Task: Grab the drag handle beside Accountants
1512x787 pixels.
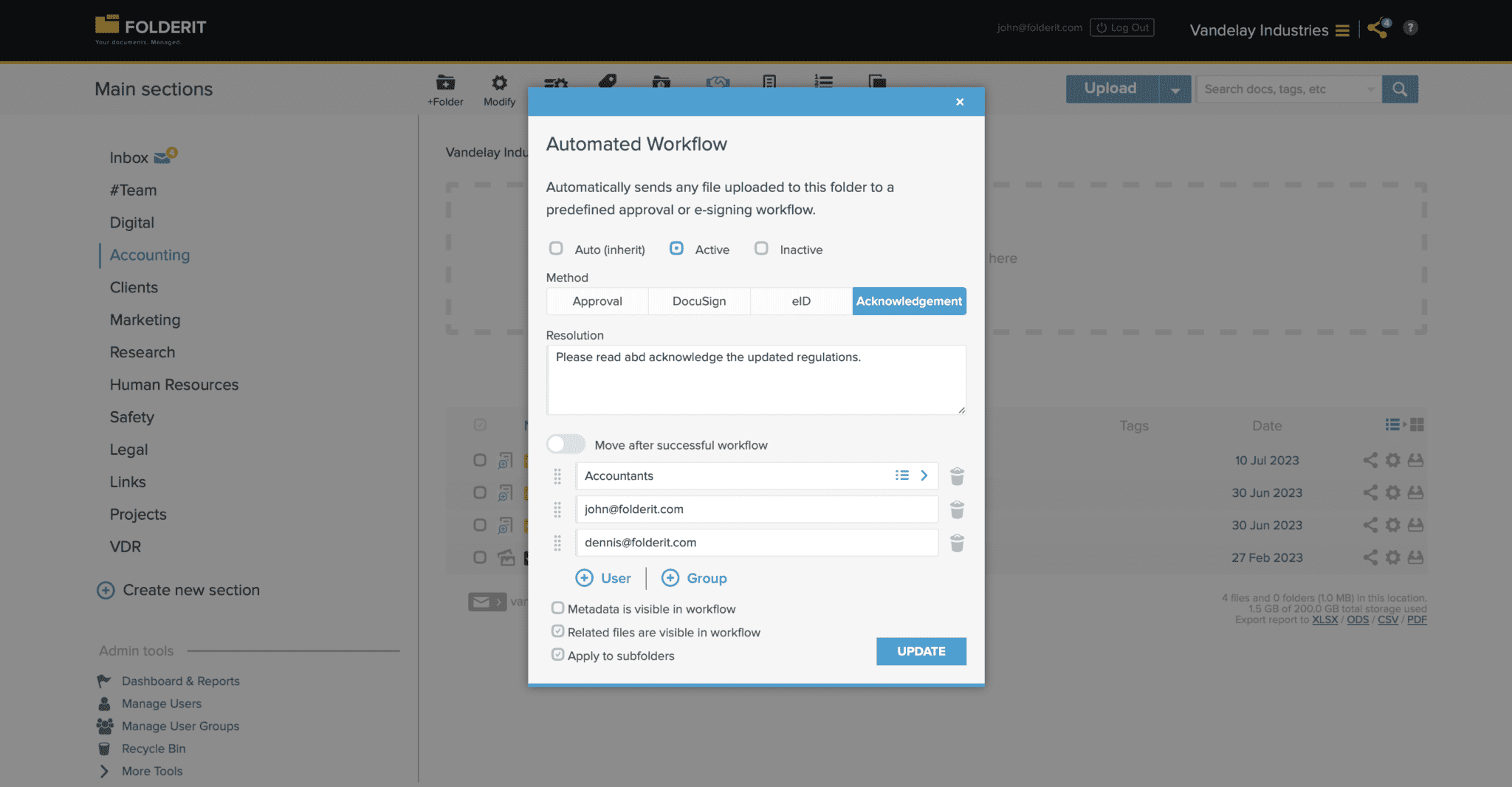Action: (x=557, y=476)
